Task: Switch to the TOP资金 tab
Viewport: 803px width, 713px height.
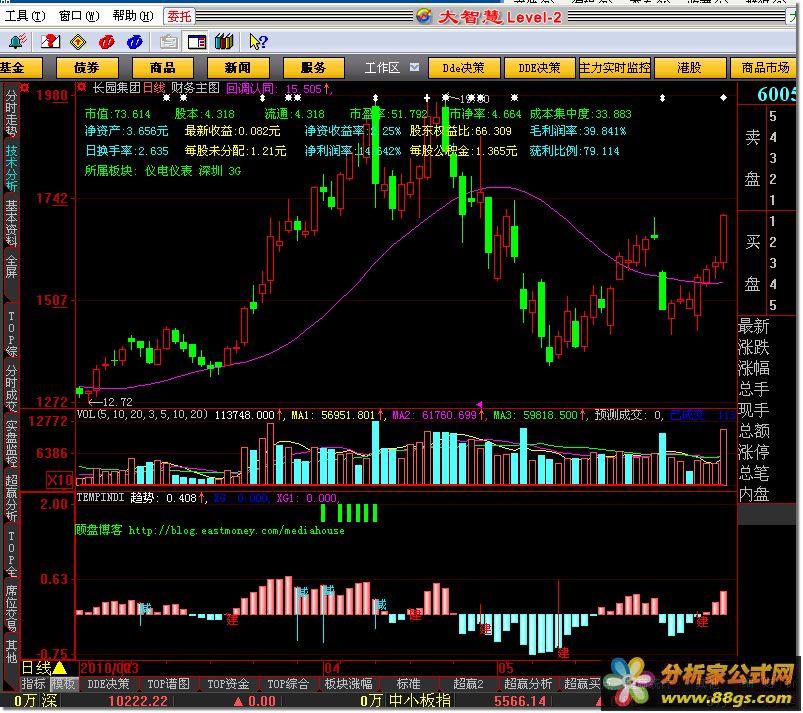Action: [228, 683]
